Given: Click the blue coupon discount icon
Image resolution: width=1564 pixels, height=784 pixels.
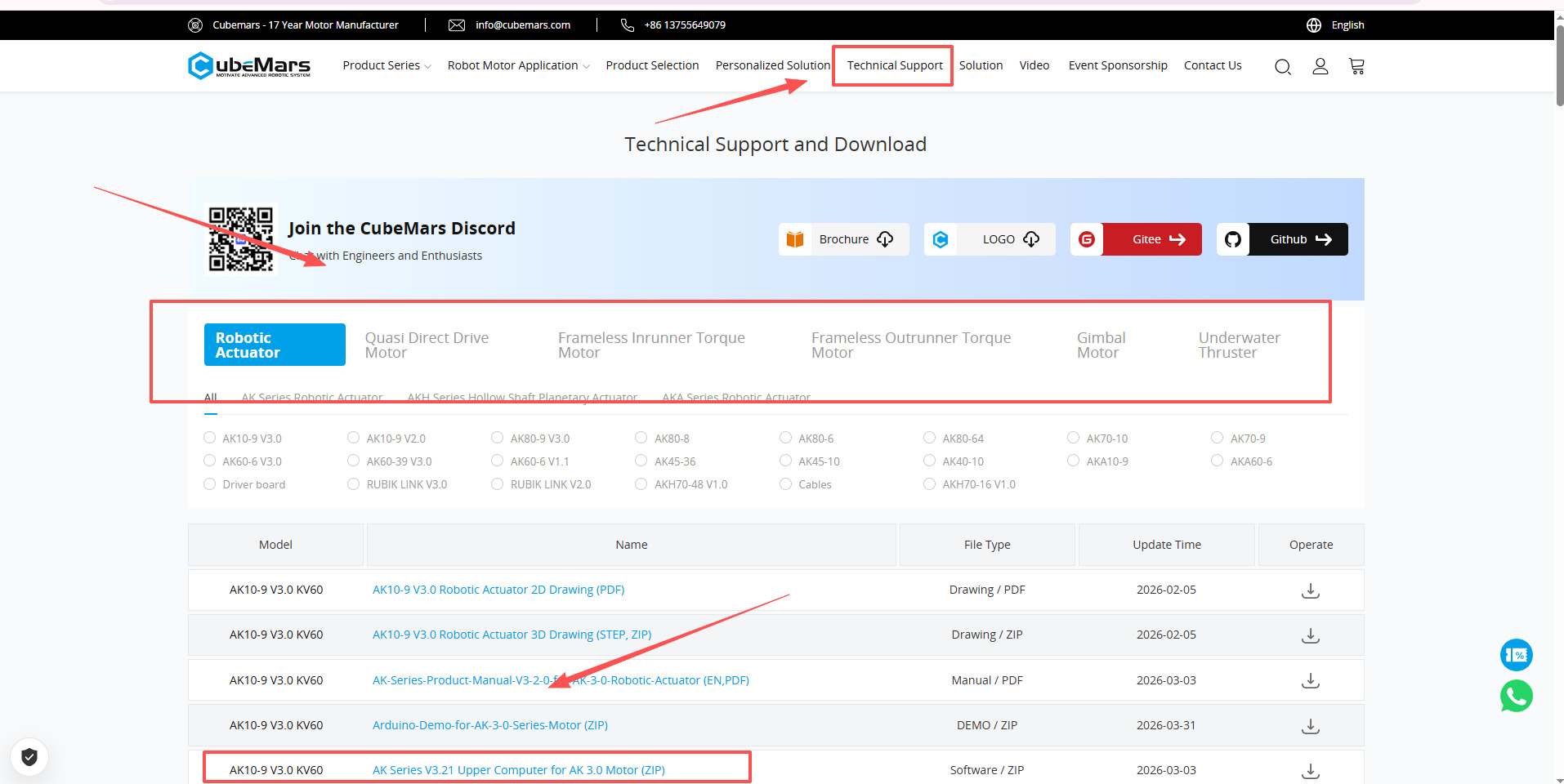Looking at the screenshot, I should tap(1516, 655).
